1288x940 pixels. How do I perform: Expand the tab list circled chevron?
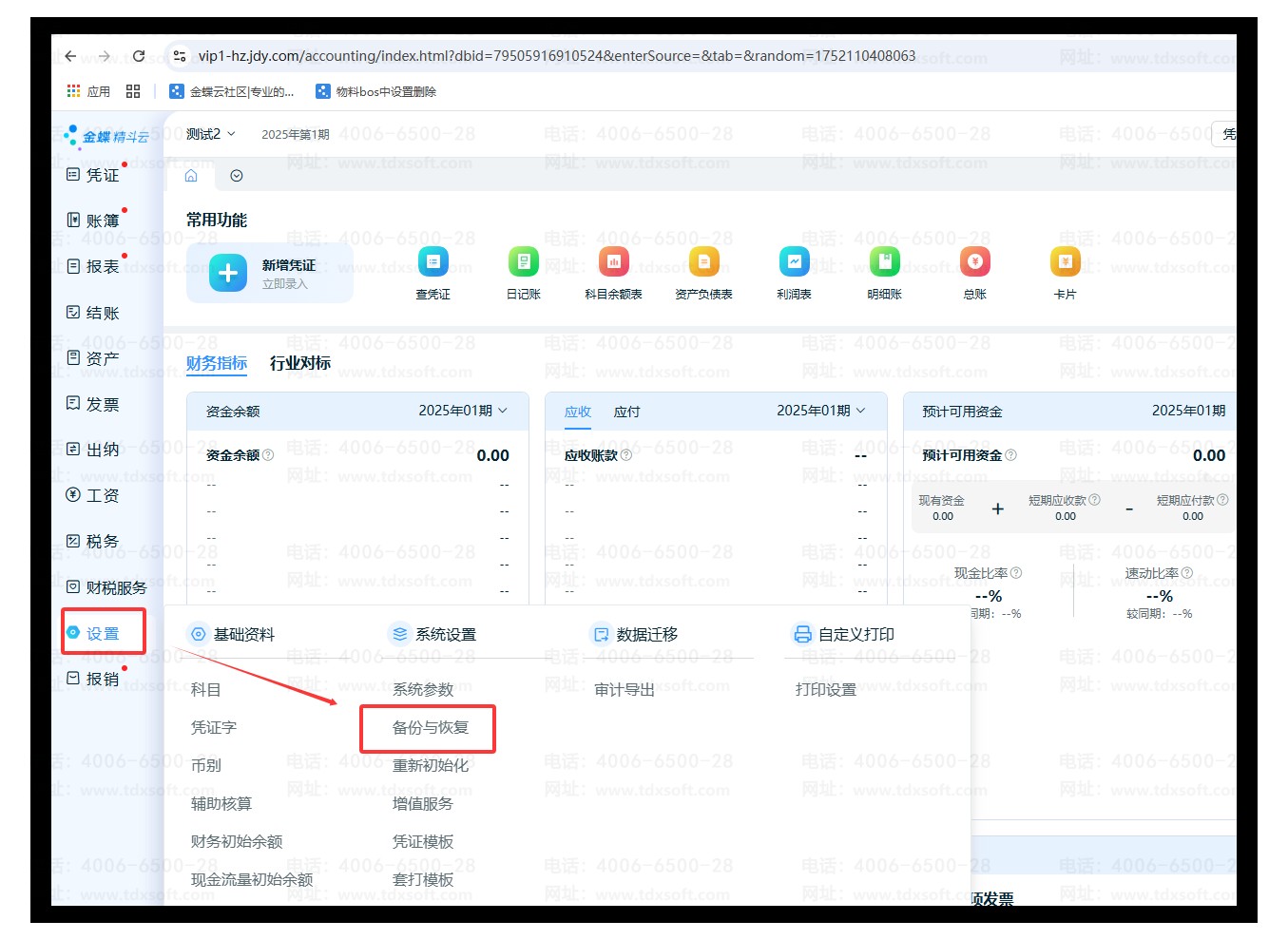coord(237,176)
